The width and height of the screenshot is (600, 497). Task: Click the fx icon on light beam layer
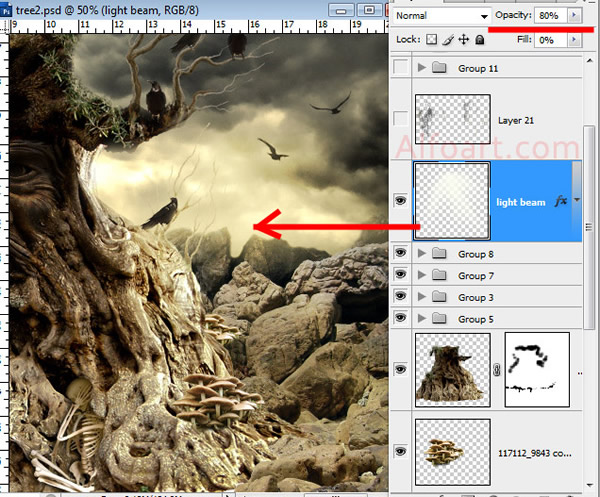(x=560, y=201)
